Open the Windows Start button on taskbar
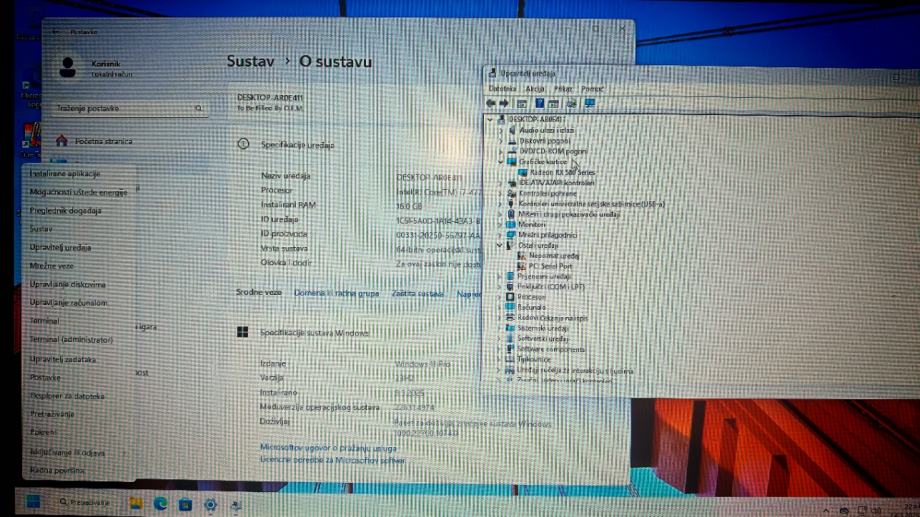The width and height of the screenshot is (920, 517). [x=33, y=502]
